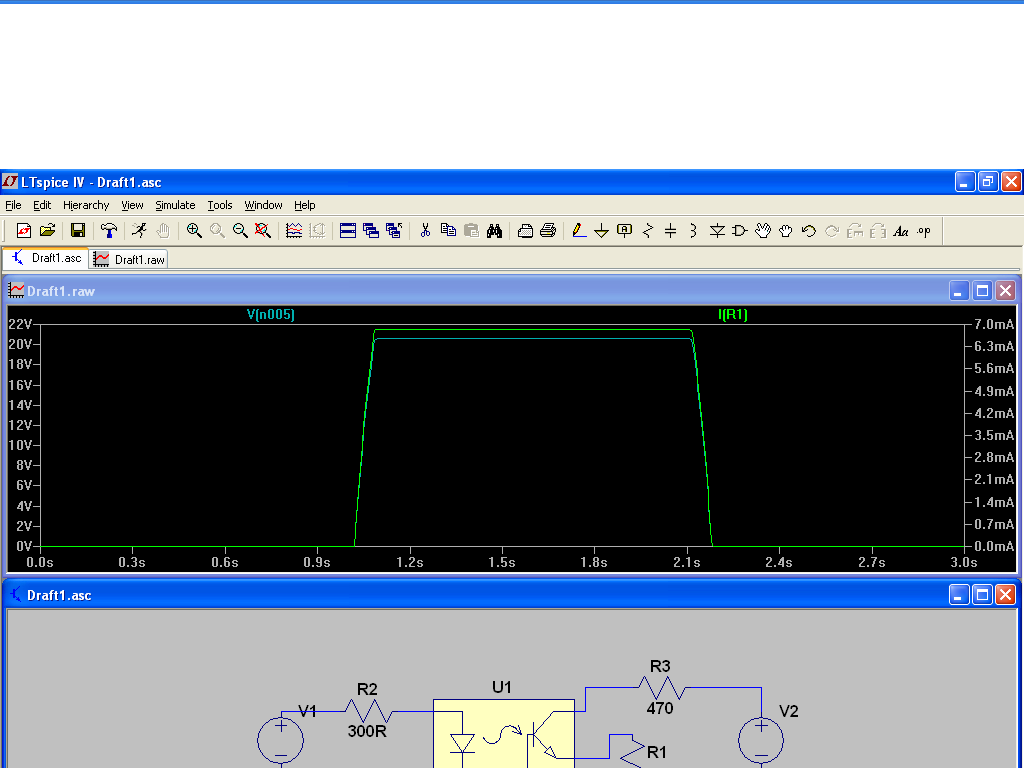Place a Ground symbol
Screen dimensions: 1024x768
tap(601, 231)
